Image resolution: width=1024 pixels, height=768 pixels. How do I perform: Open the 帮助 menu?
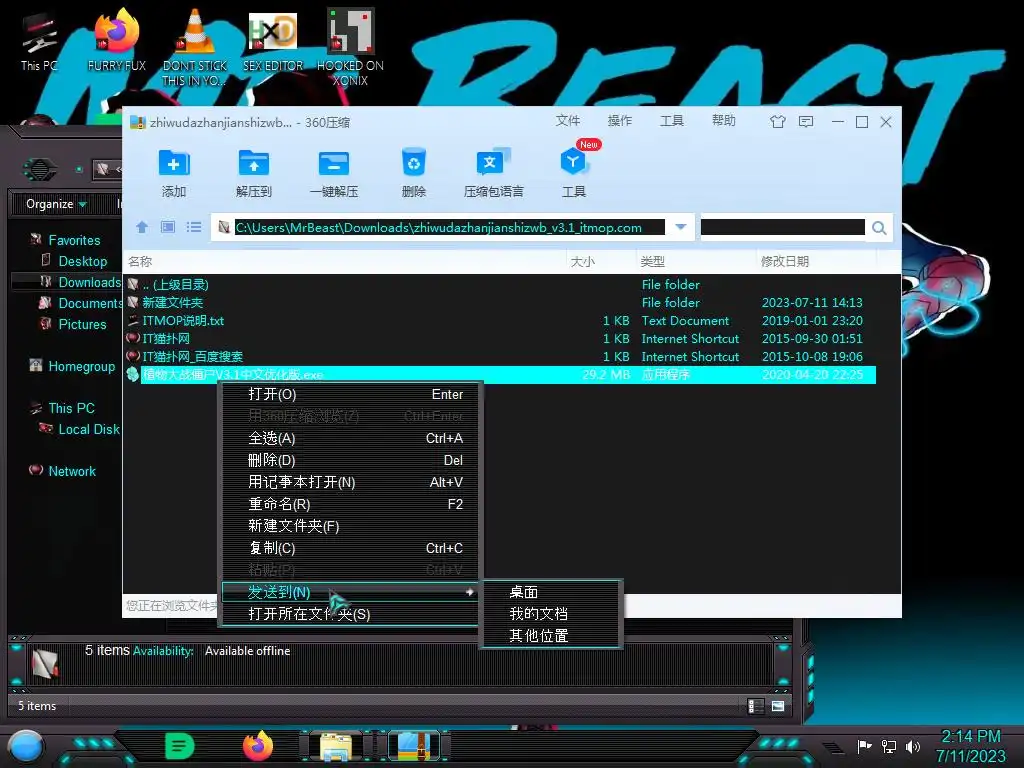[x=724, y=121]
